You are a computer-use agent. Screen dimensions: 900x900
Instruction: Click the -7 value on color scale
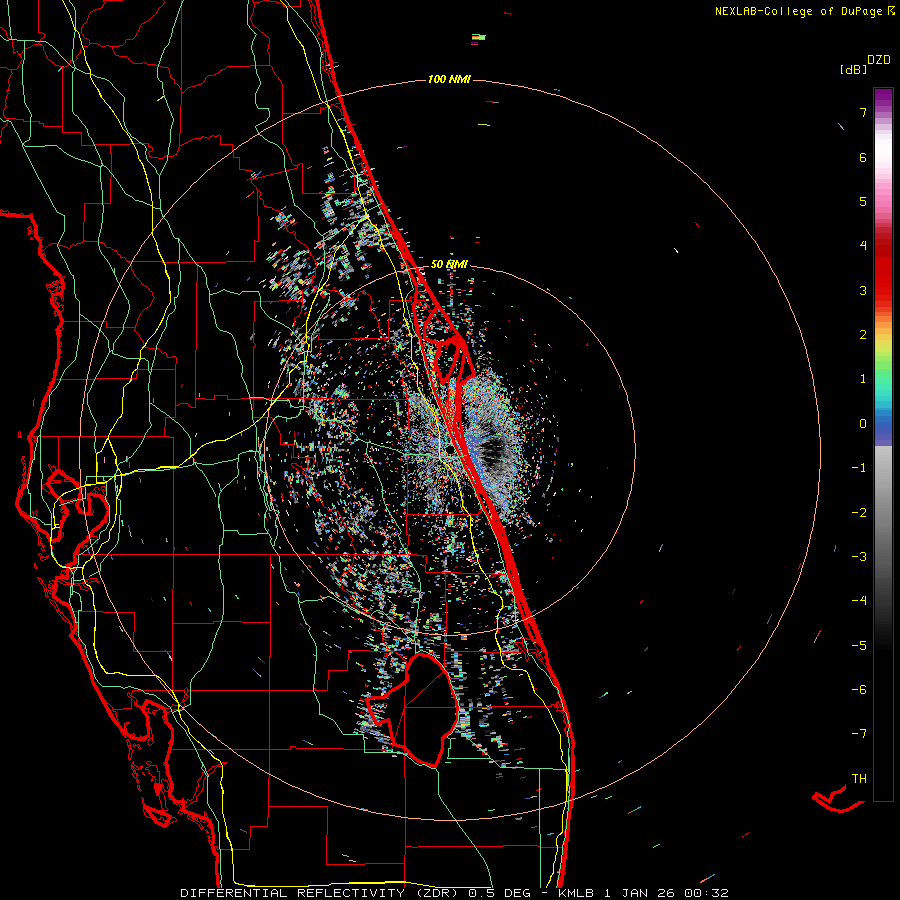tap(859, 734)
